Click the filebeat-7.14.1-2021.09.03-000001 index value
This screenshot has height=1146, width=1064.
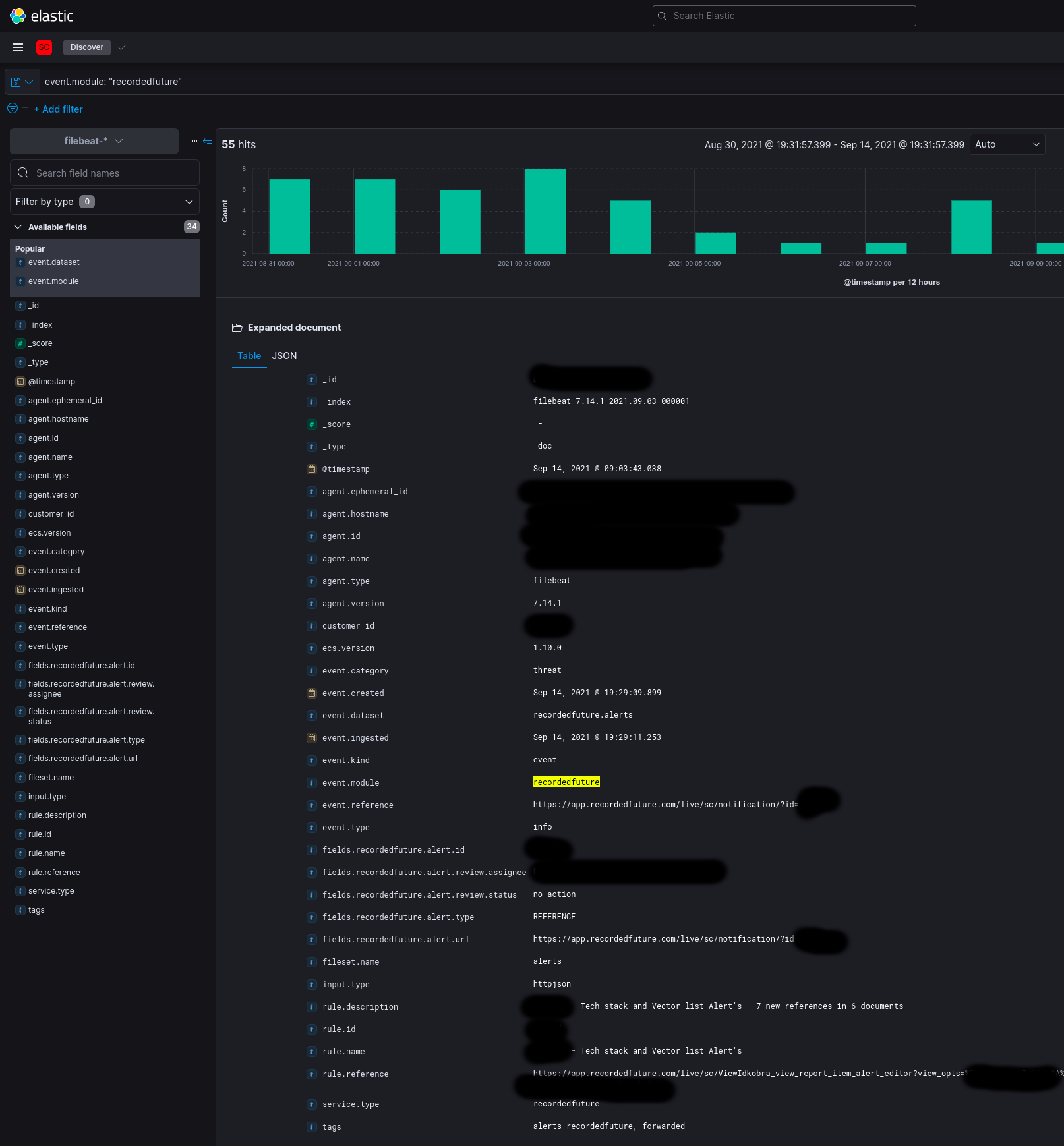pyautogui.click(x=611, y=401)
